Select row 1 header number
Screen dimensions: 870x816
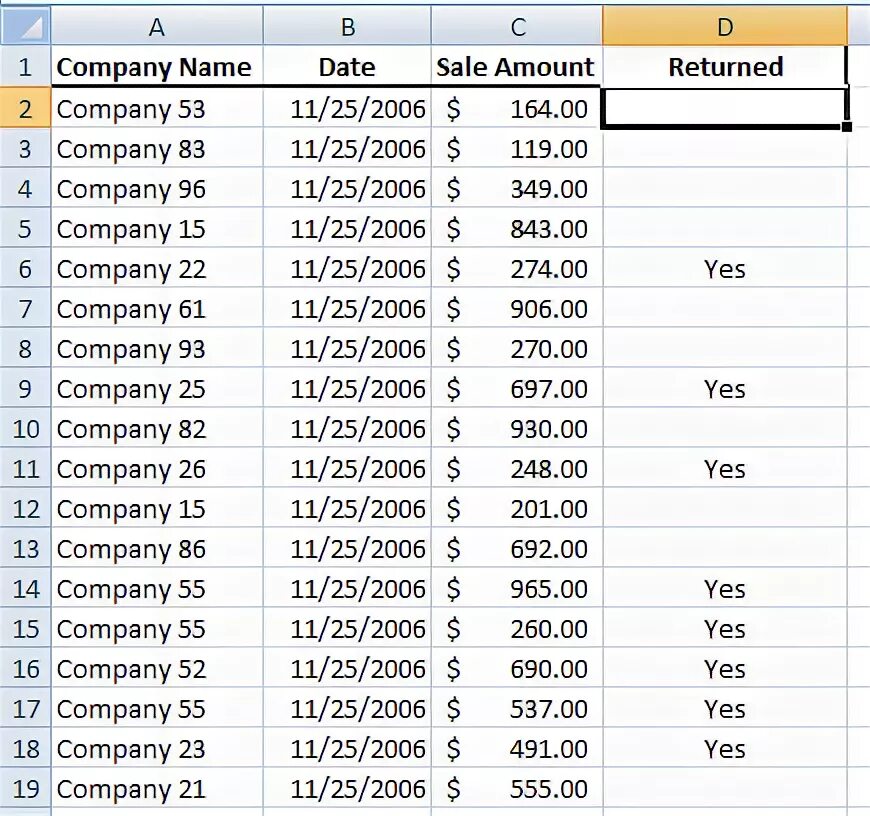pyautogui.click(x=25, y=68)
